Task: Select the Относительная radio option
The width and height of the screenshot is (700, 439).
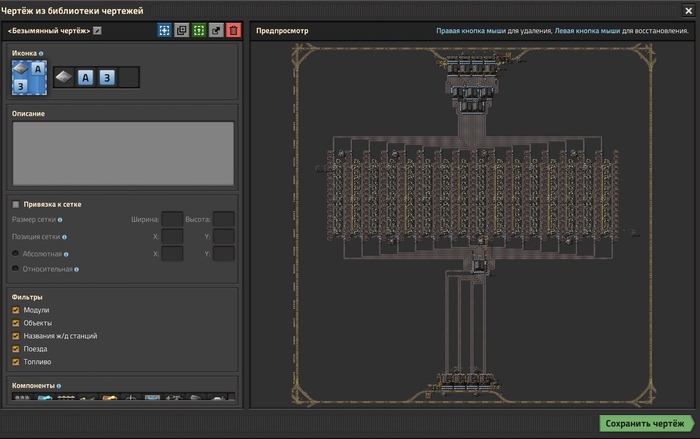Action: (15, 269)
